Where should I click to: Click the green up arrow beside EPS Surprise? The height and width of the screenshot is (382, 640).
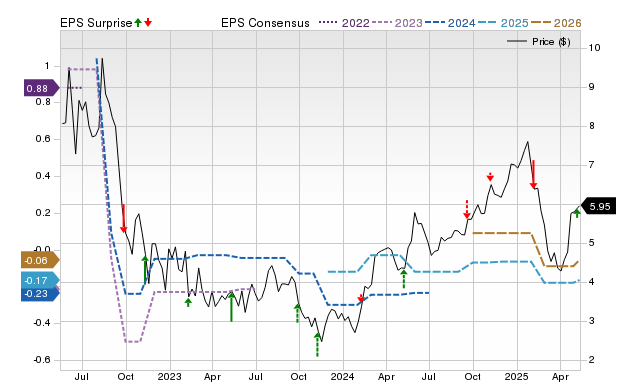138,23
